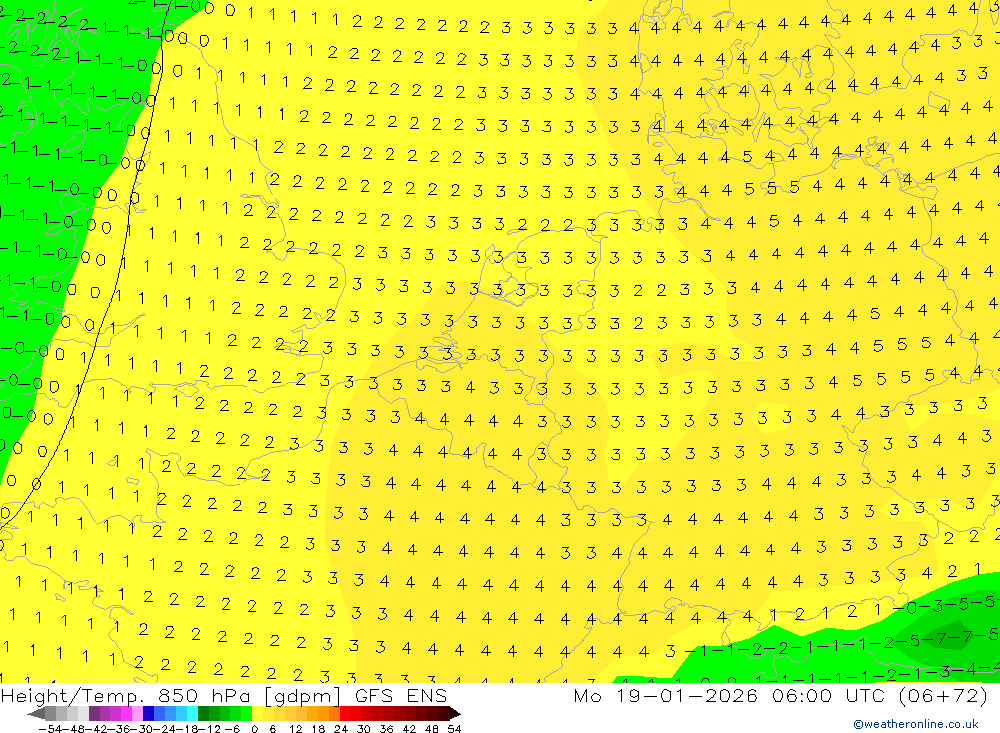The width and height of the screenshot is (1000, 733).
Task: Click the positive 30 legend label
Action: pos(364,729)
